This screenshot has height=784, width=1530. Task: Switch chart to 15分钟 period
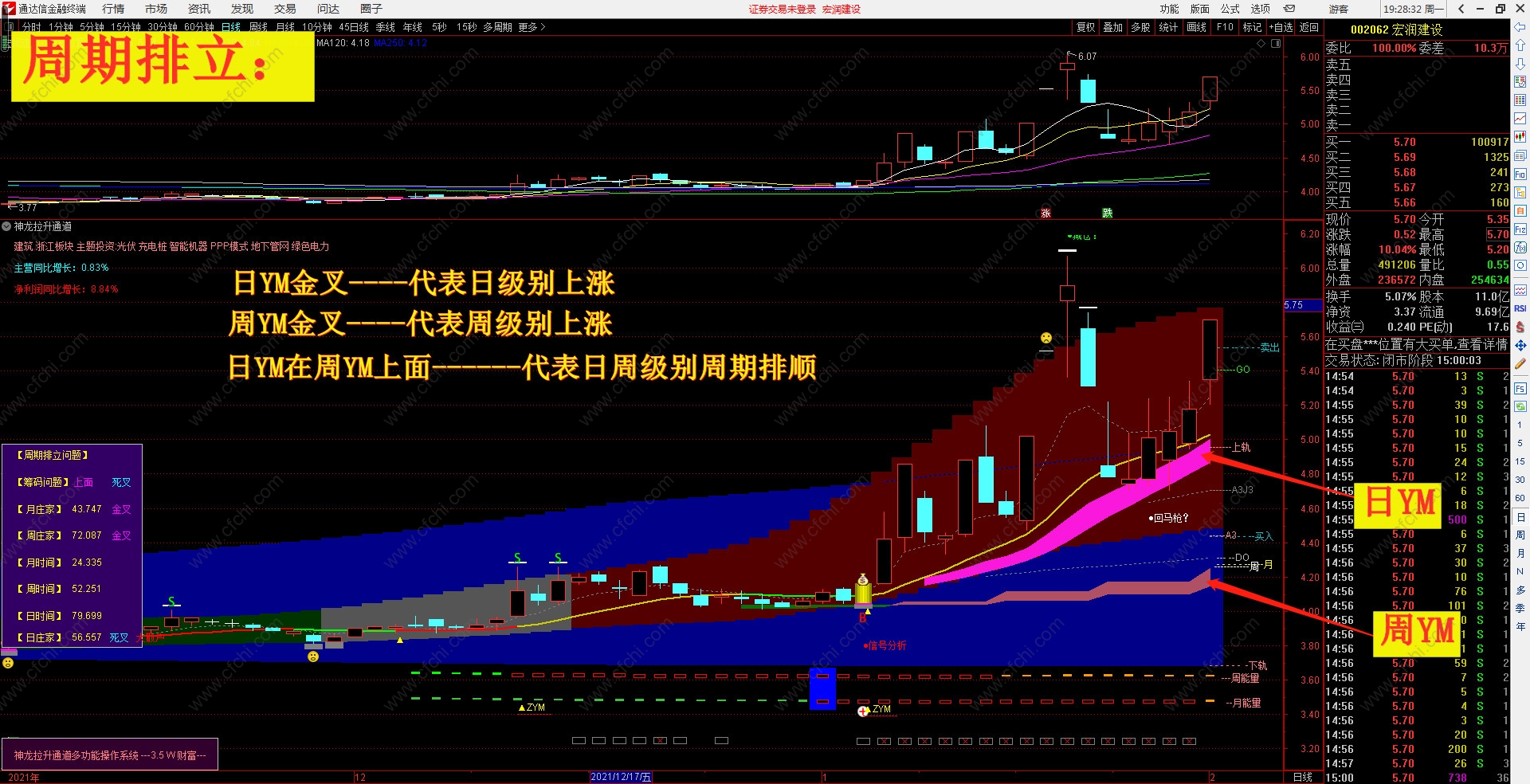coord(126,27)
